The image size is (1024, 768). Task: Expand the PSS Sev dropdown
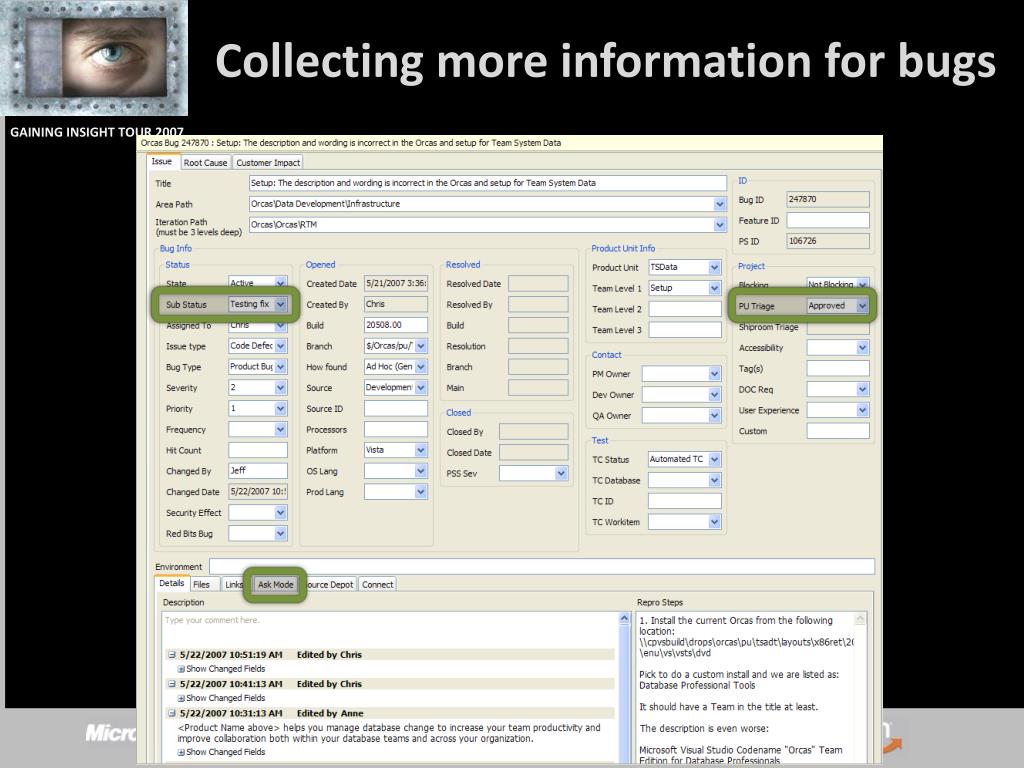(561, 473)
